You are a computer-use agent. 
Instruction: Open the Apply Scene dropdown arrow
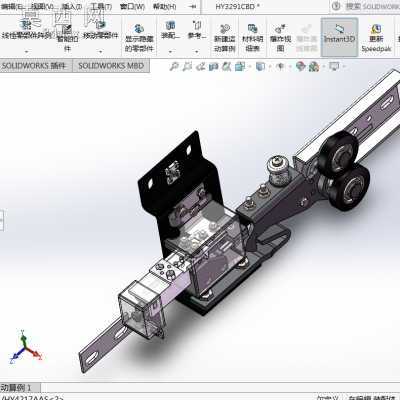(324, 67)
